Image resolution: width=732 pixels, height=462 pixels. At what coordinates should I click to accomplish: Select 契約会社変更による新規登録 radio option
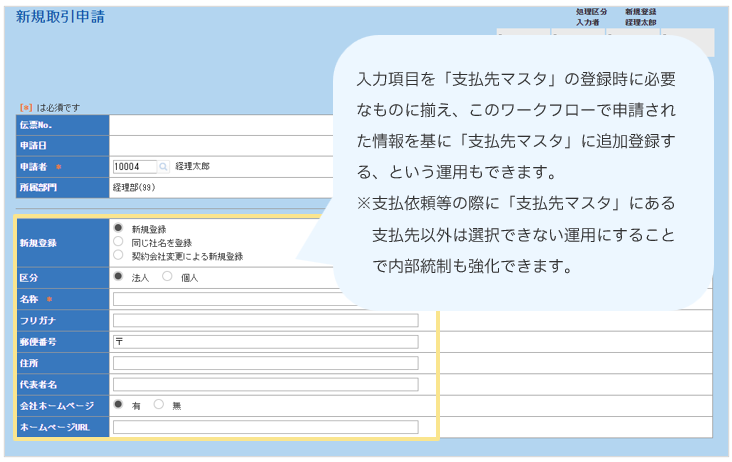[x=118, y=256]
